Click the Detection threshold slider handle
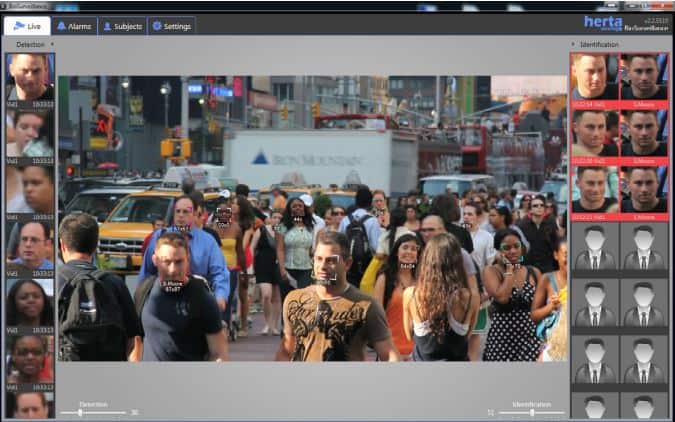 coord(80,411)
